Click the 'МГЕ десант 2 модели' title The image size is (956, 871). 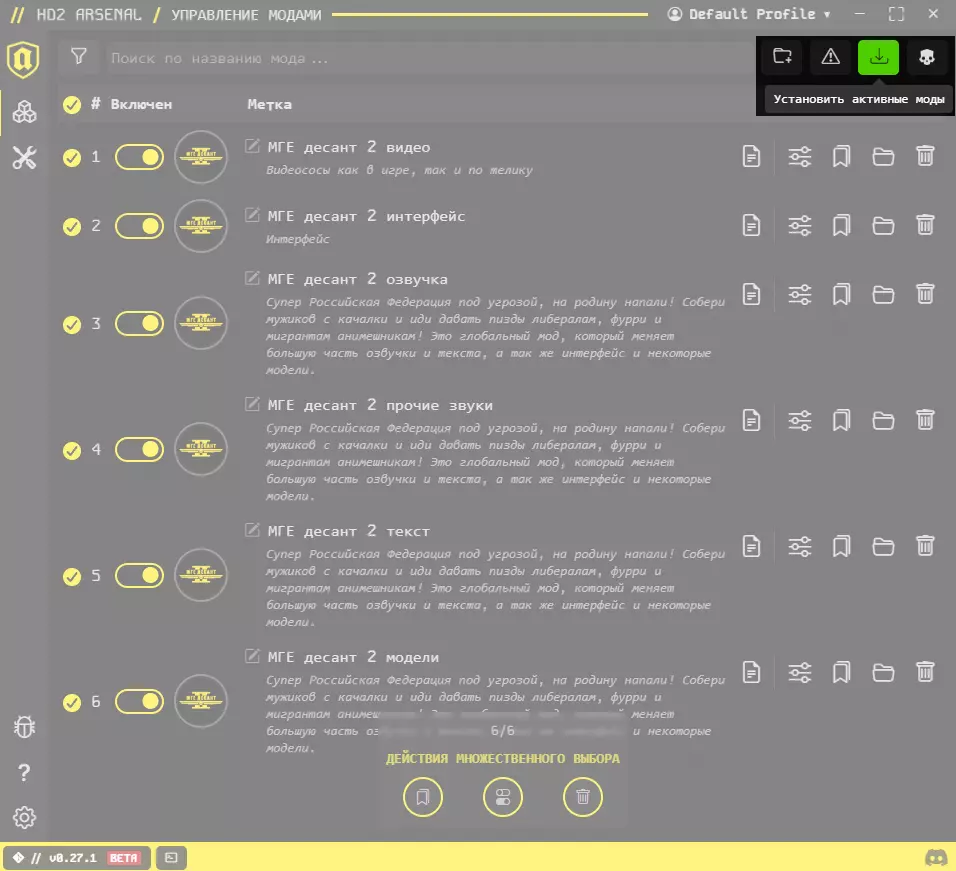click(x=353, y=657)
